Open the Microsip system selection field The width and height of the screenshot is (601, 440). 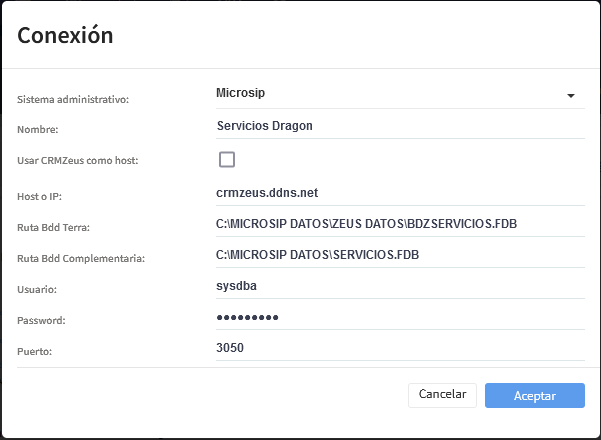click(390, 94)
